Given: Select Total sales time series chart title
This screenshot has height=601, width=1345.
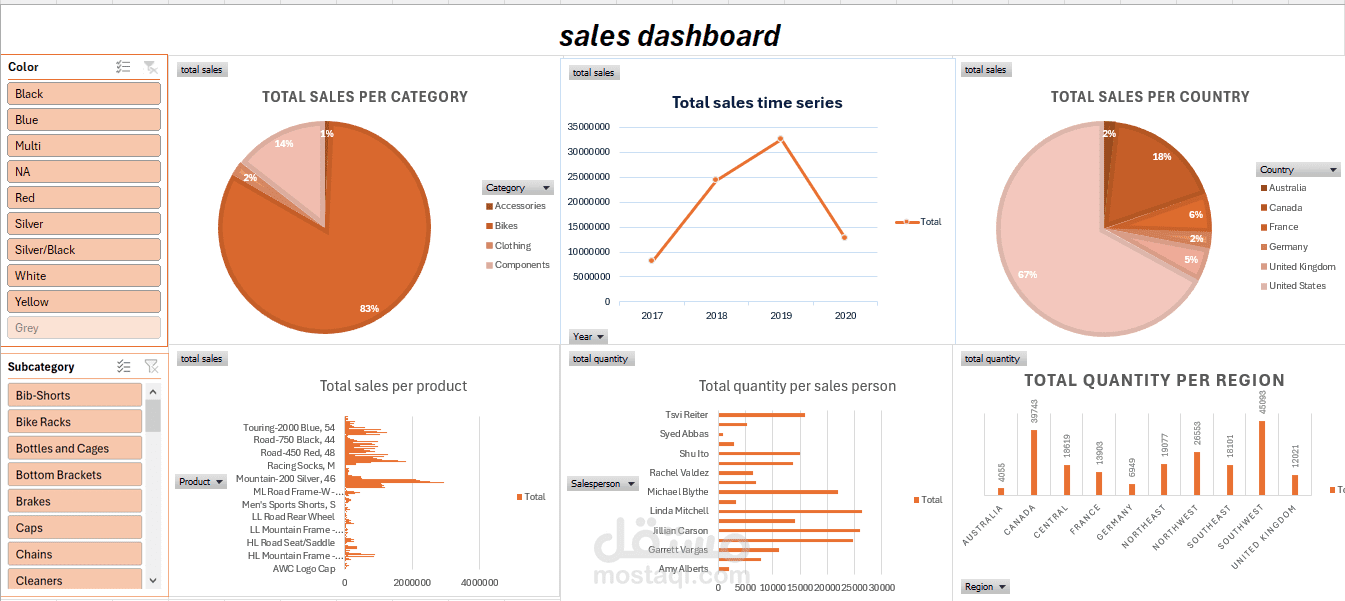Looking at the screenshot, I should tap(757, 102).
